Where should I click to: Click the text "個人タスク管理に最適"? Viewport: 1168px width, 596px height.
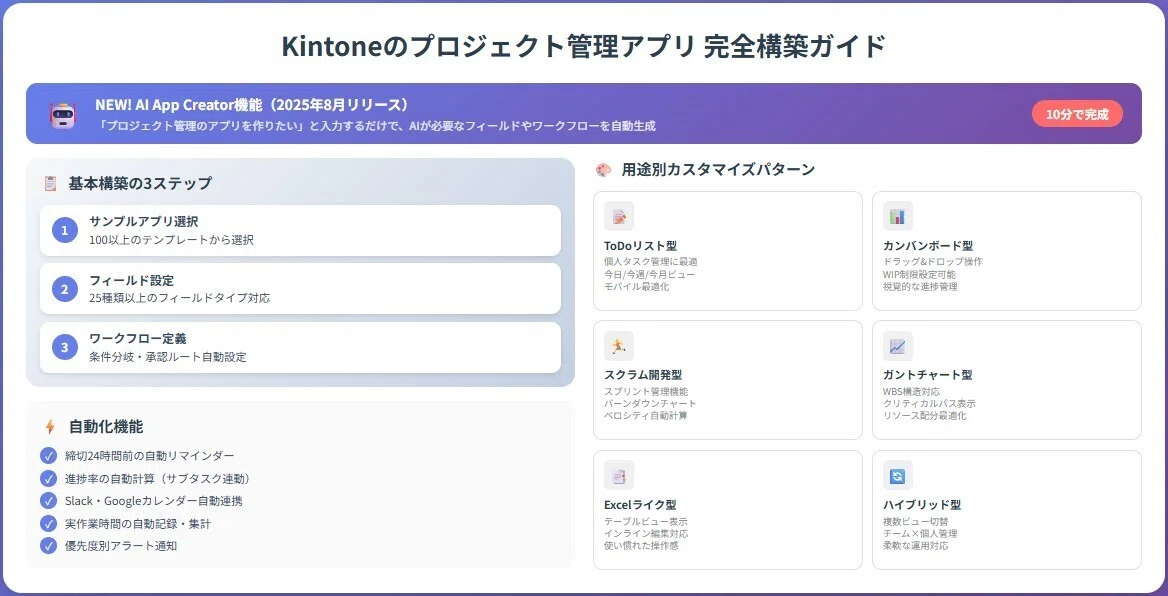(651, 261)
